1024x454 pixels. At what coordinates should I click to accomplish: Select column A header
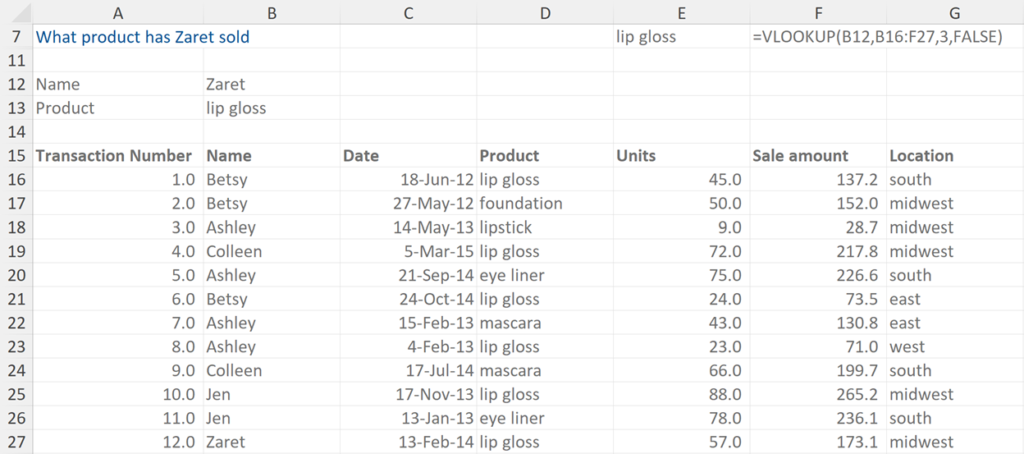click(118, 12)
